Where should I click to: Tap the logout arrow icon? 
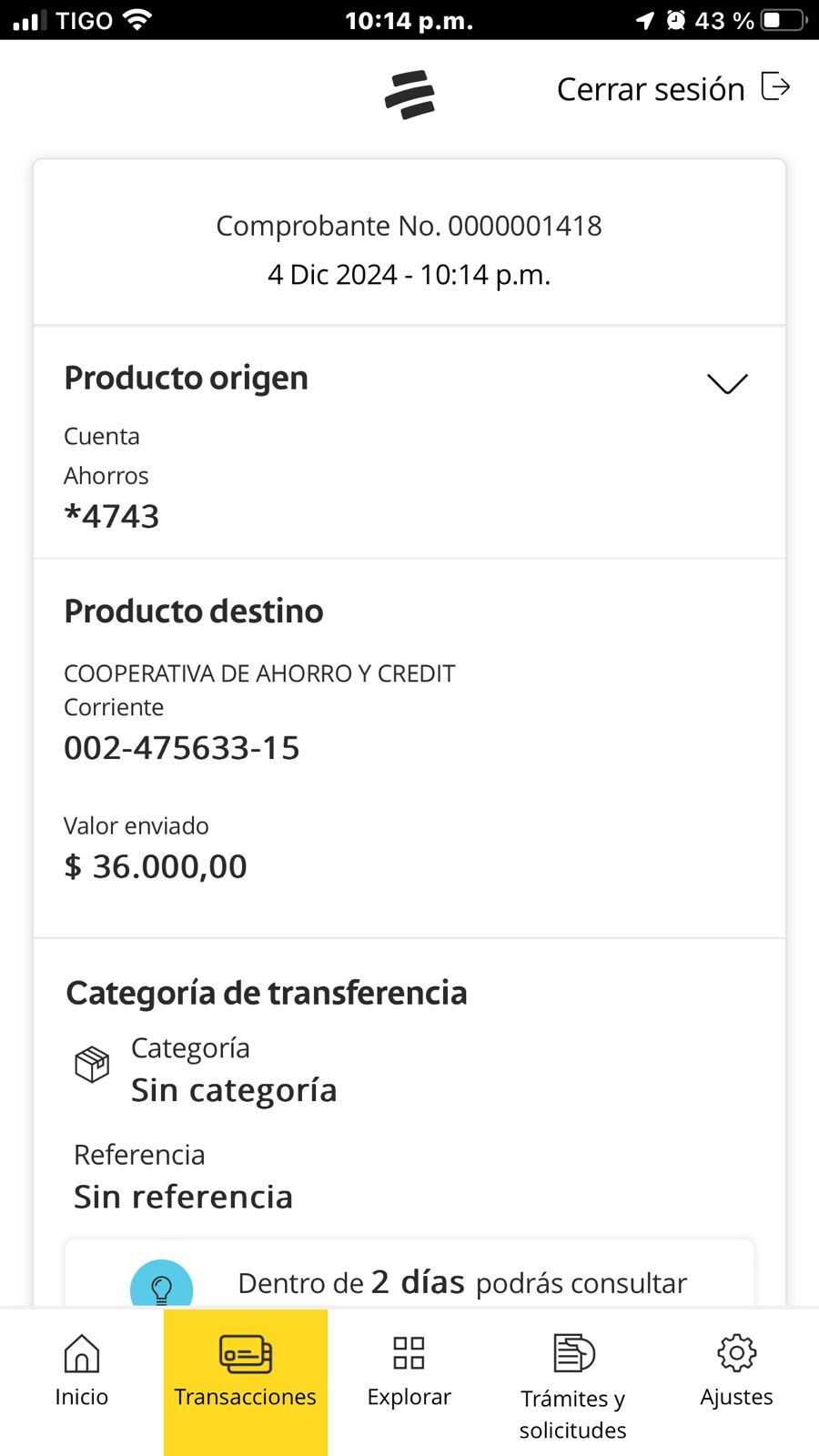click(x=774, y=87)
